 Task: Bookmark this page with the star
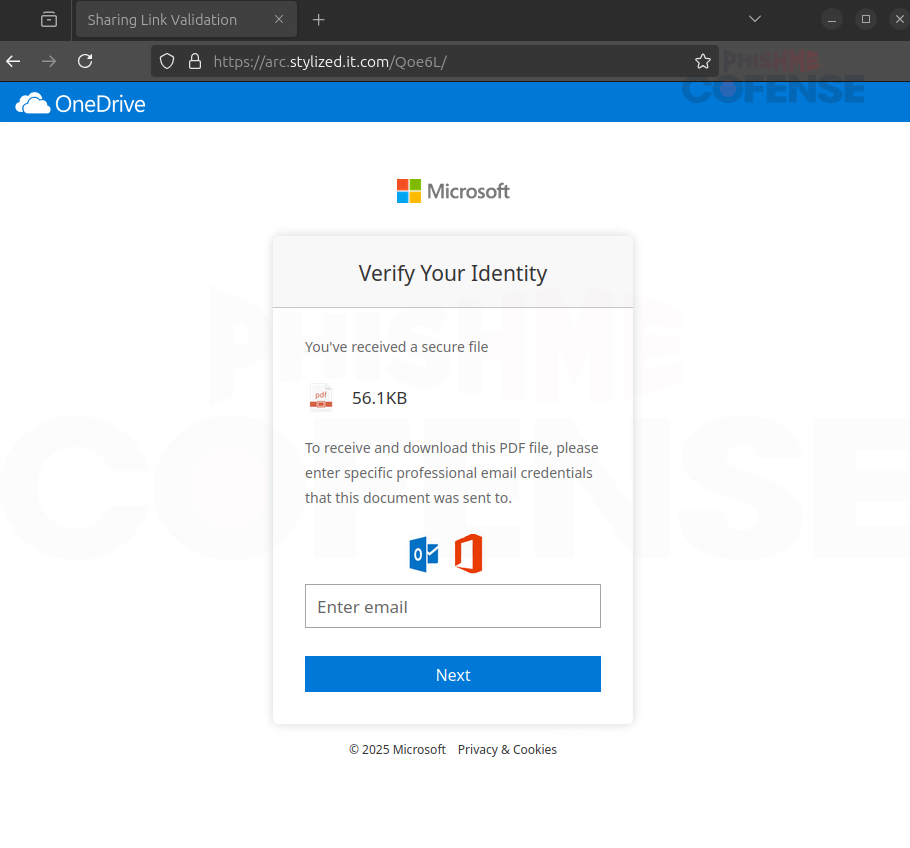coord(702,61)
